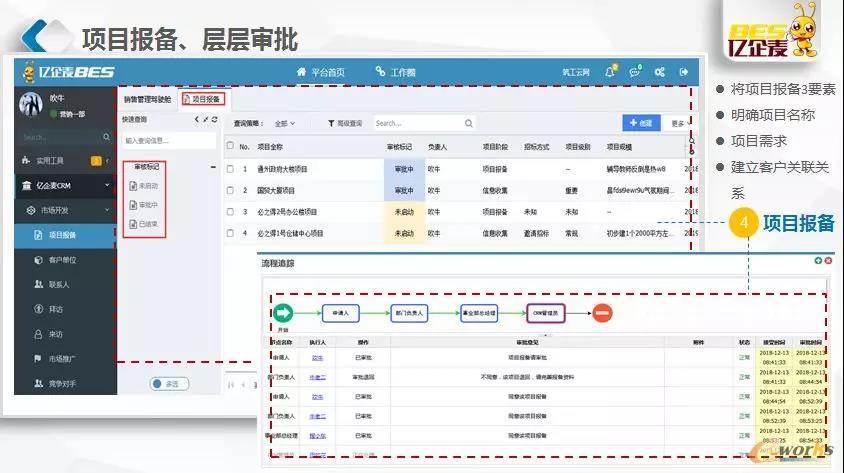Click the table search magnifier icon
Viewport: 844px width, 473px height.
(469, 123)
